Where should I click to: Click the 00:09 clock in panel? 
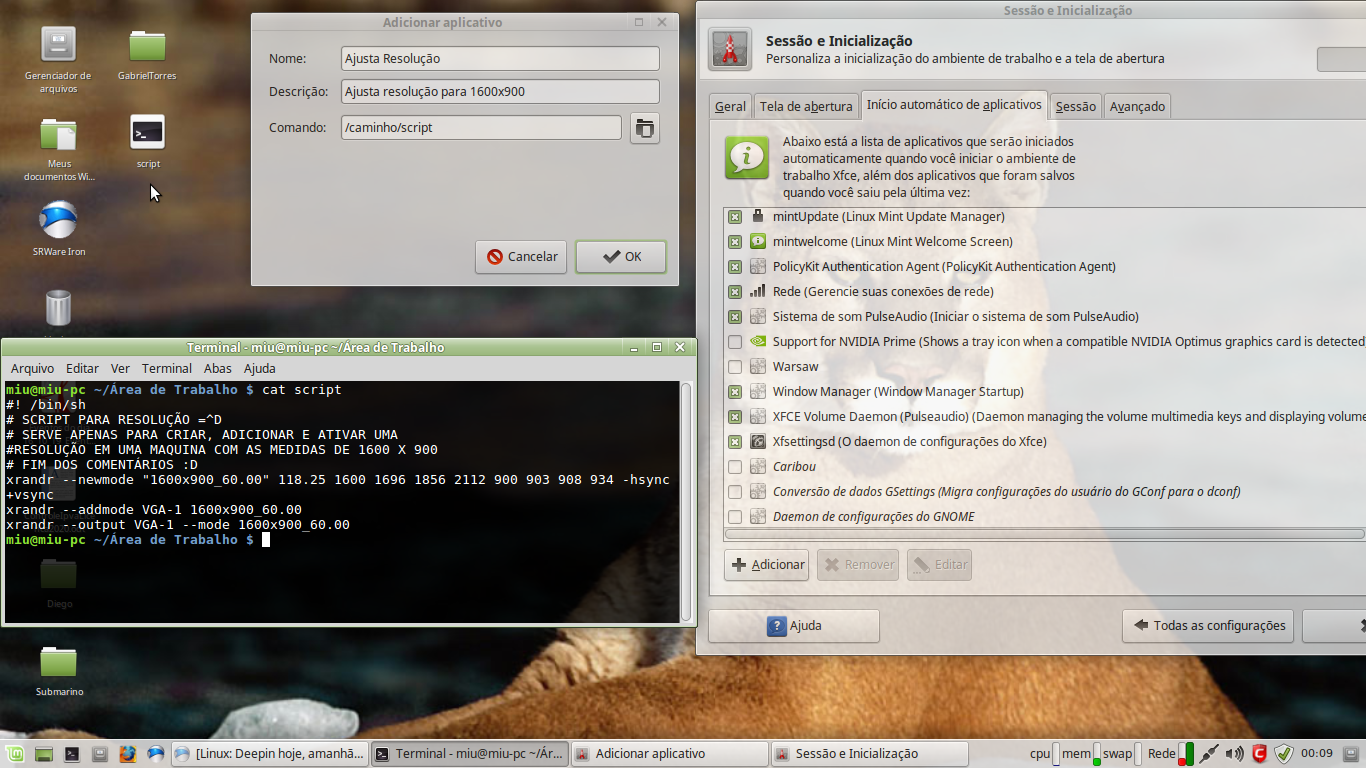pos(1317,754)
